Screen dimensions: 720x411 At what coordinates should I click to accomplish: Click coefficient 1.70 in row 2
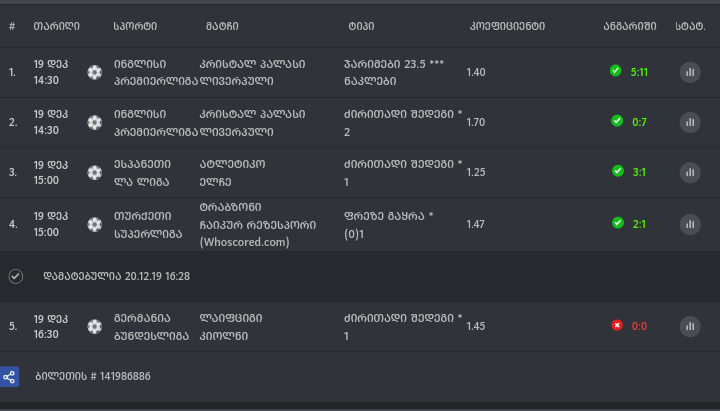coord(476,123)
